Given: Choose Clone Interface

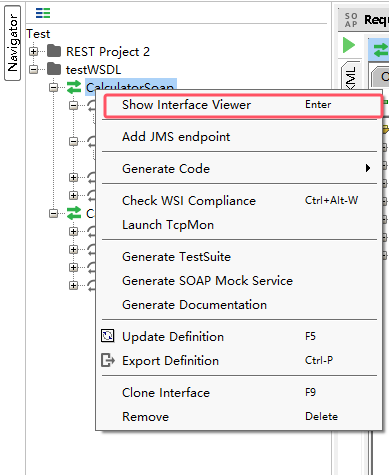Looking at the screenshot, I should [239, 393].
